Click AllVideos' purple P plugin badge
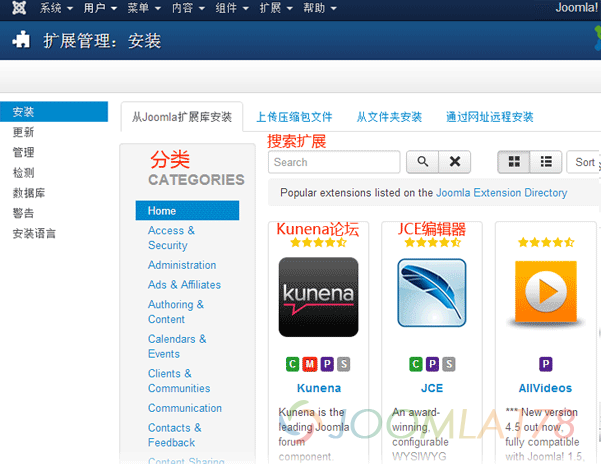 tap(546, 364)
